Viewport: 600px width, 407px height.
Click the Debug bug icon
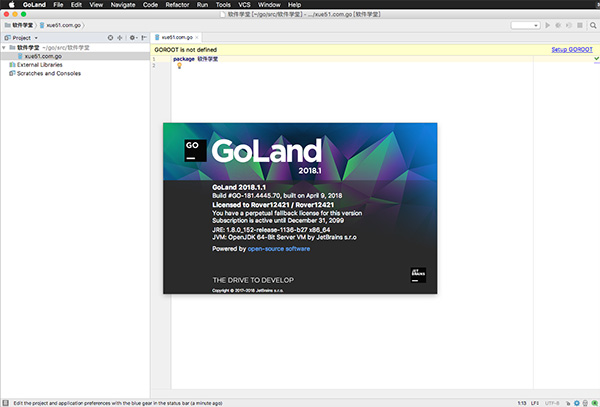click(x=558, y=25)
